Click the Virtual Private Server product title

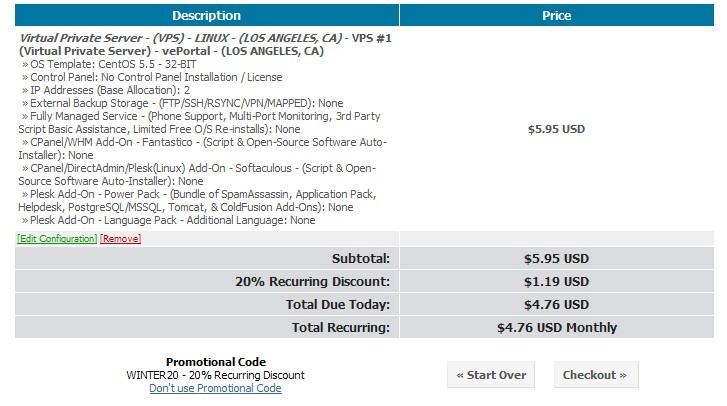[205, 44]
